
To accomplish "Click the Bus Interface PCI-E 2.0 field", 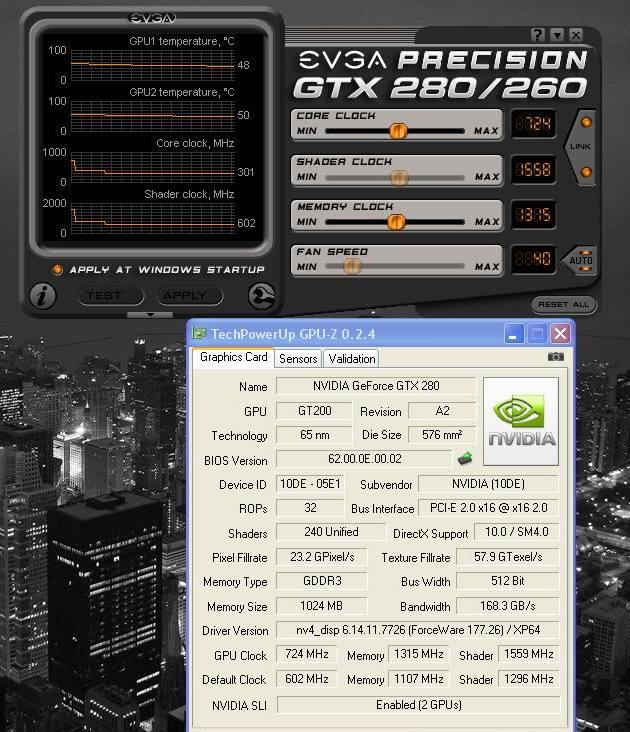I will click(x=489, y=508).
